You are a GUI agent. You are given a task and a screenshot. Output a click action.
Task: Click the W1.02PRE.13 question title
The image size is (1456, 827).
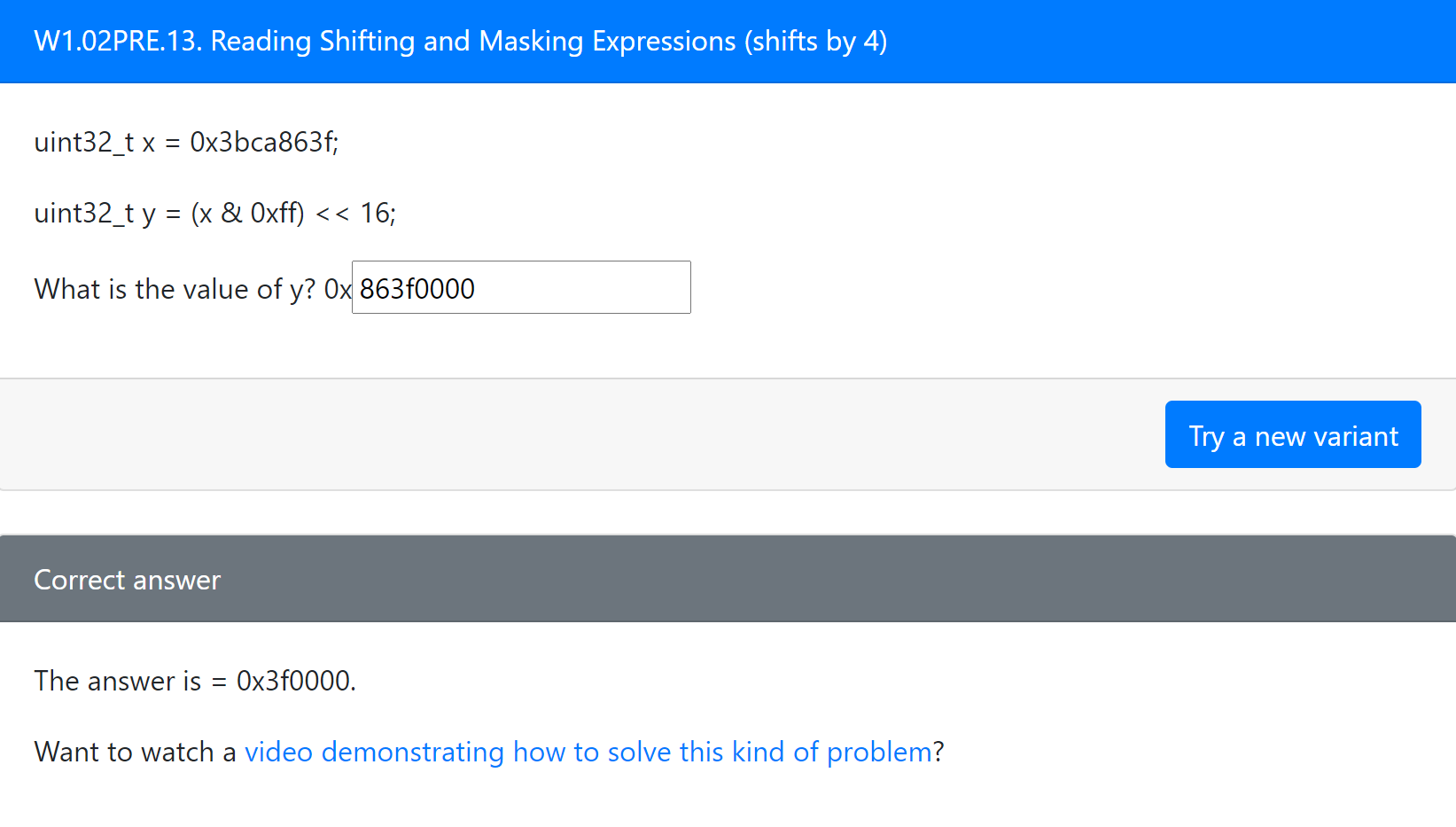(x=460, y=42)
